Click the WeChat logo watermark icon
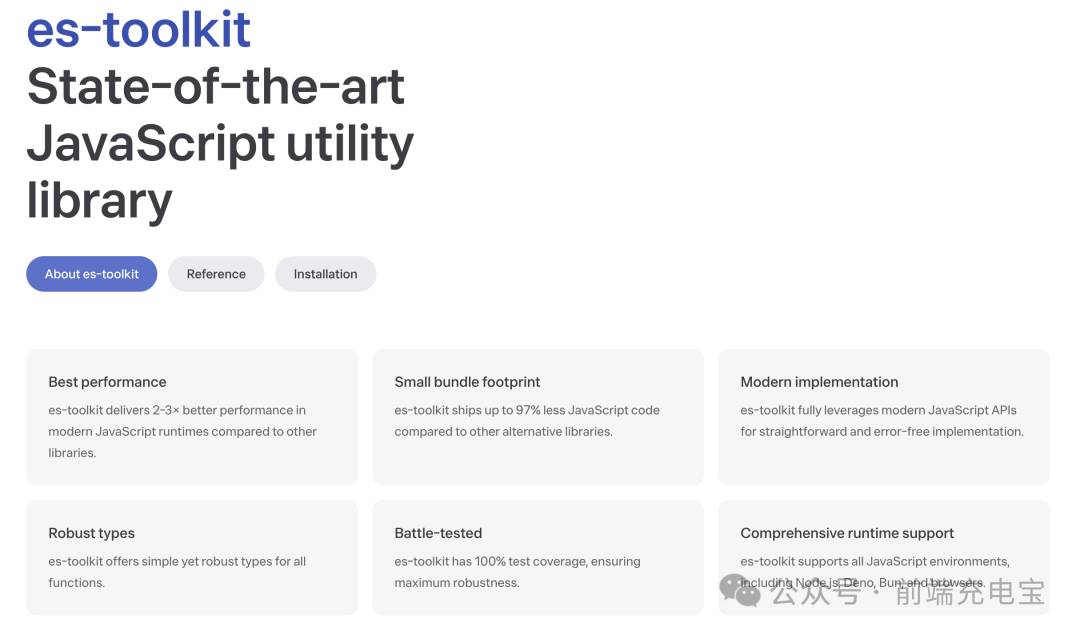The image size is (1080, 635). click(740, 590)
